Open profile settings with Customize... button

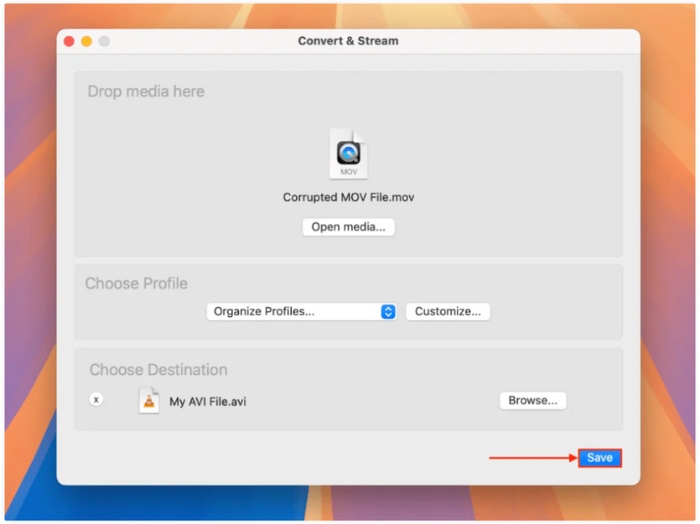[447, 312]
